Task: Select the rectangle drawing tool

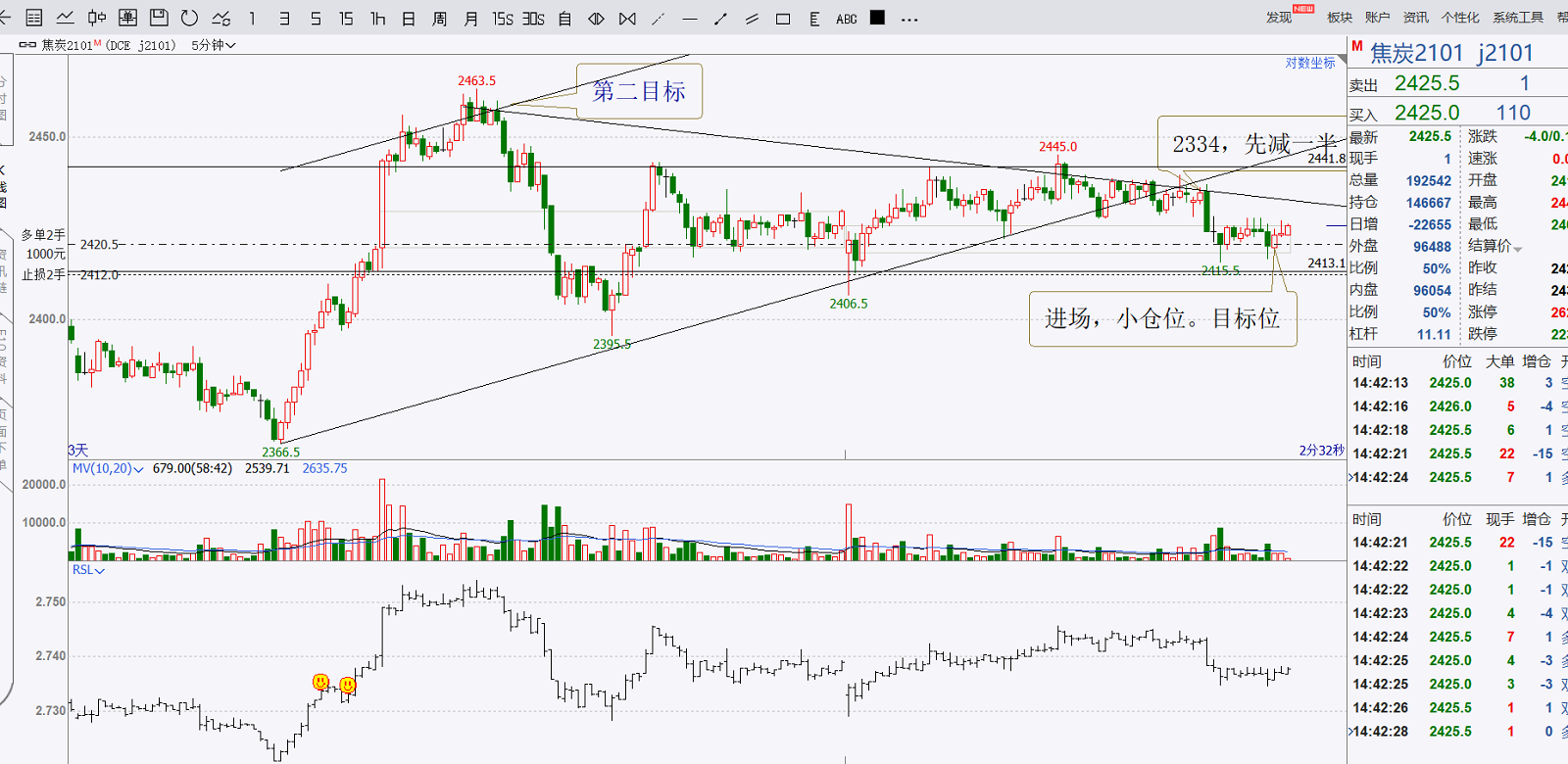Action: 783,19
